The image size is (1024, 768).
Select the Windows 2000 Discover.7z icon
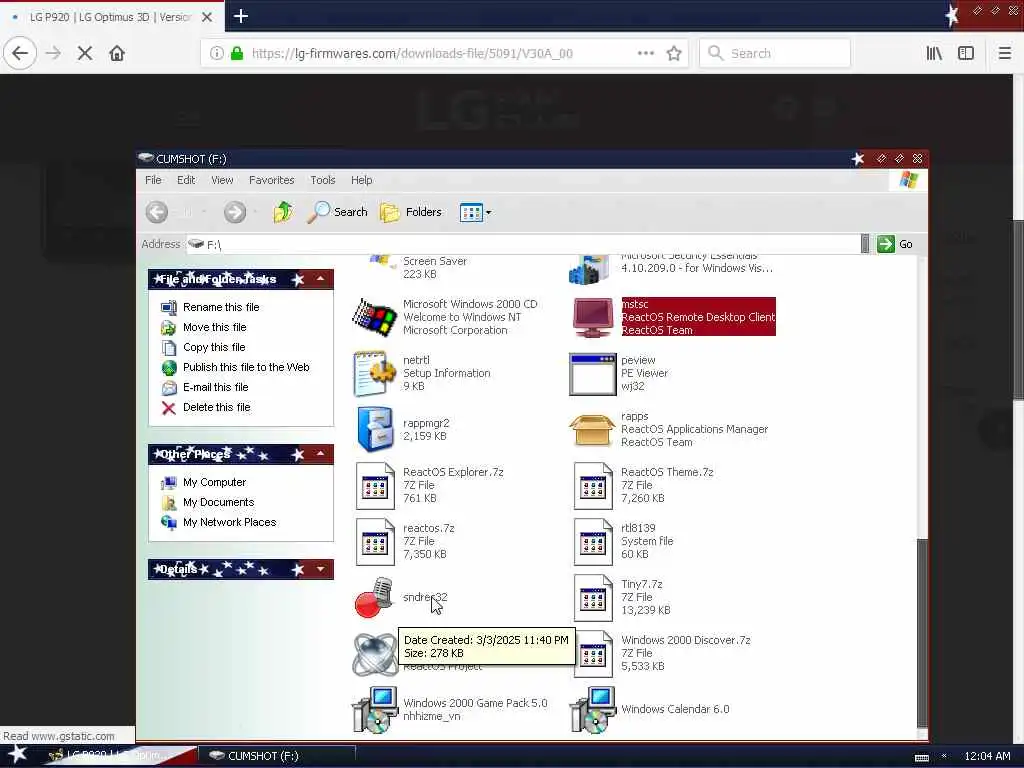(593, 654)
